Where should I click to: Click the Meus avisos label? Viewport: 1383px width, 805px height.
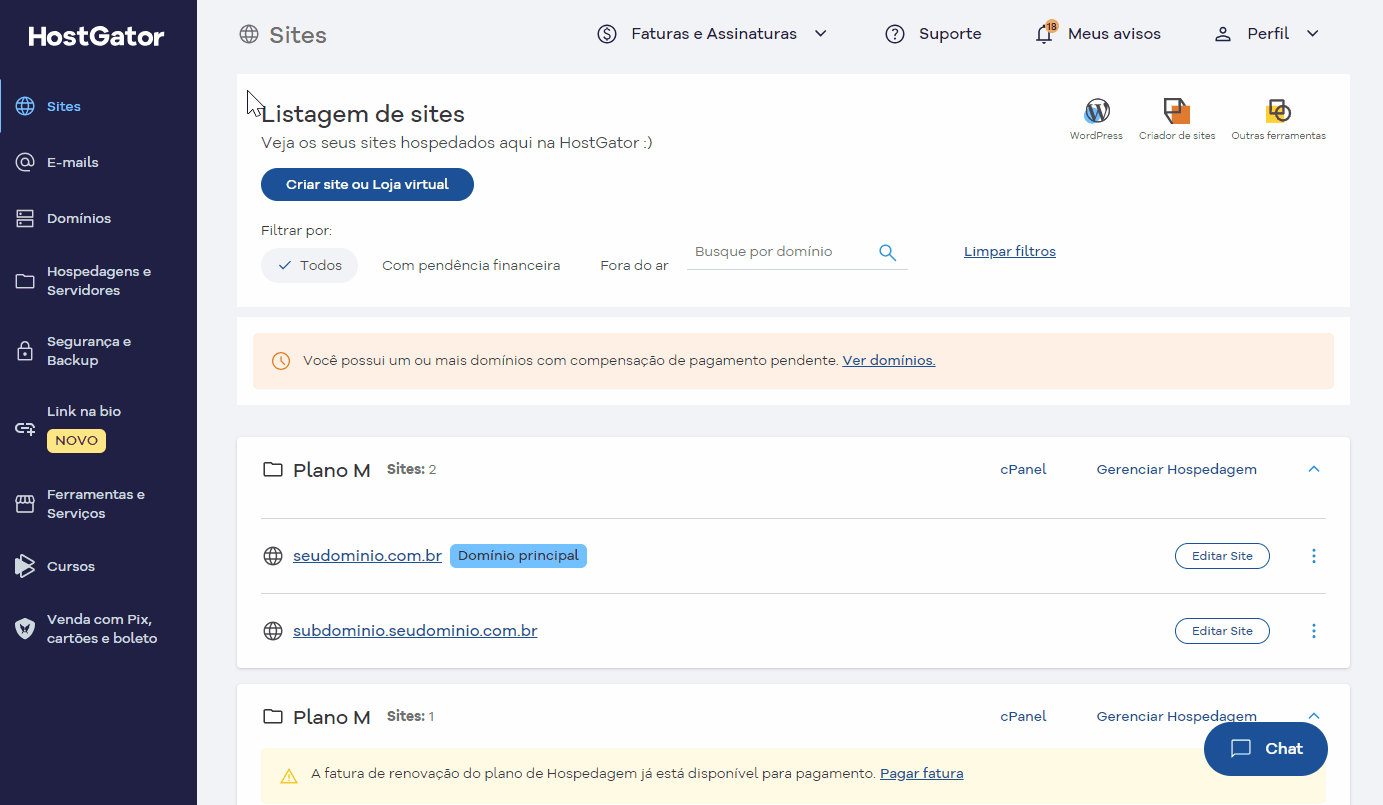[1114, 34]
